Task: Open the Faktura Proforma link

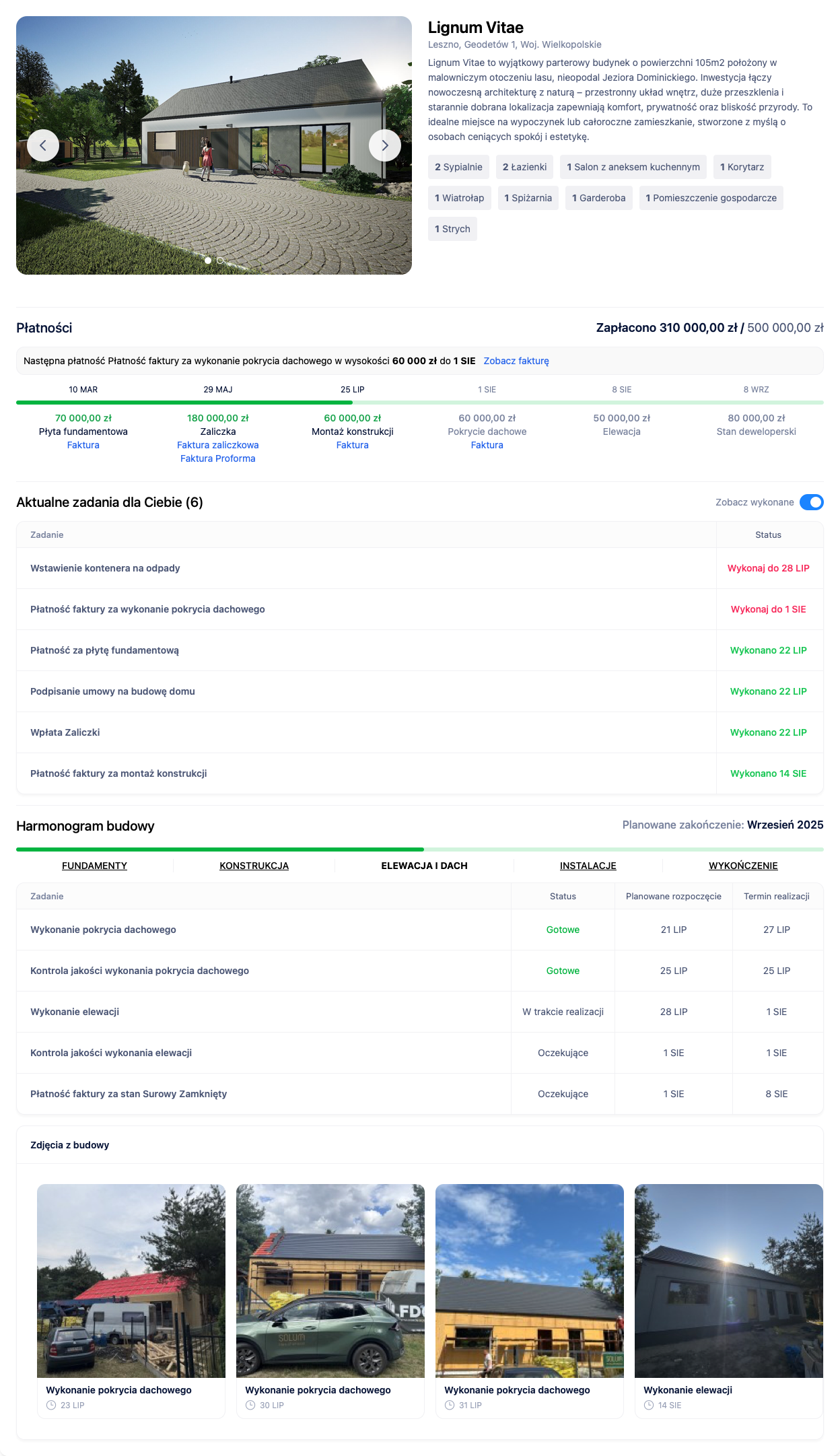Action: (x=217, y=458)
